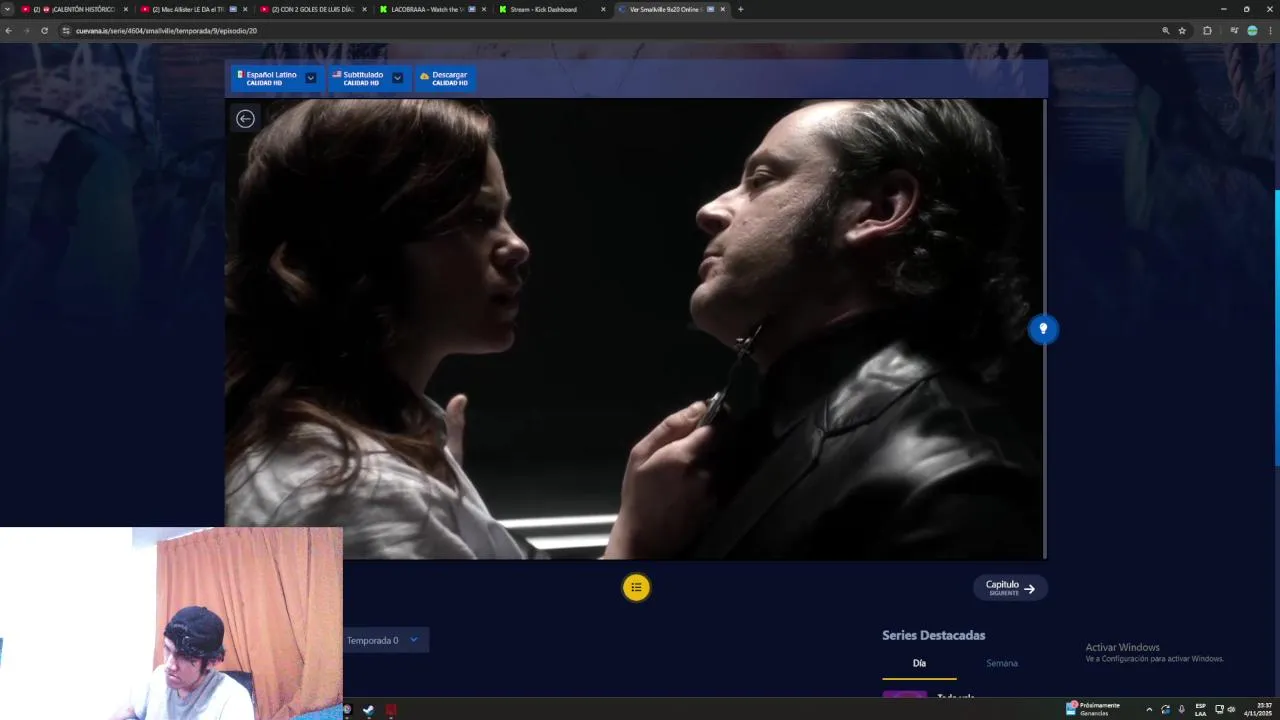Open the Steam icon in the taskbar
1280x720 pixels.
pyautogui.click(x=368, y=711)
